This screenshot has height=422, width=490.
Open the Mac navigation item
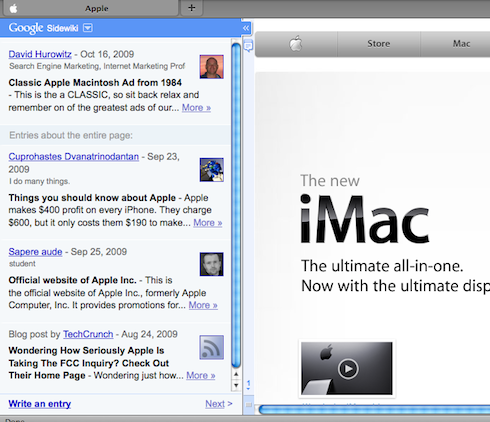(x=461, y=44)
